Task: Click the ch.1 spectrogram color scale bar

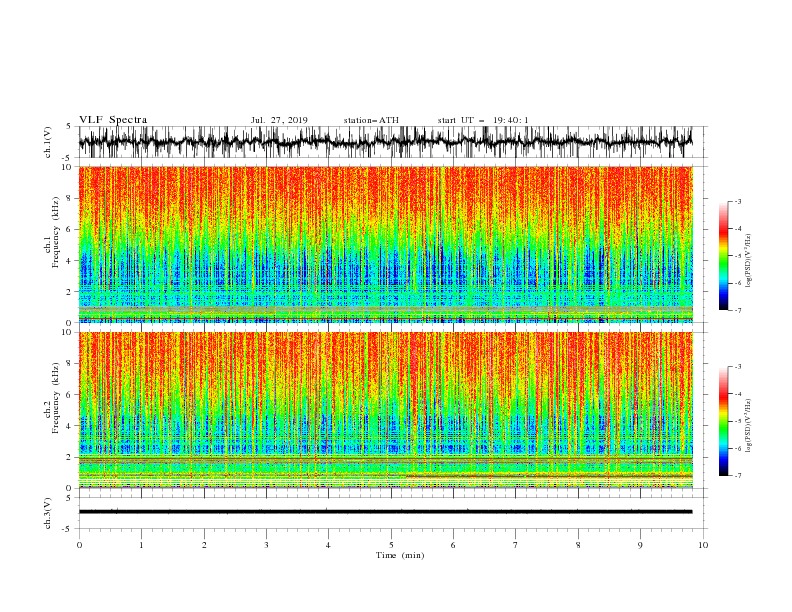Action: point(723,256)
